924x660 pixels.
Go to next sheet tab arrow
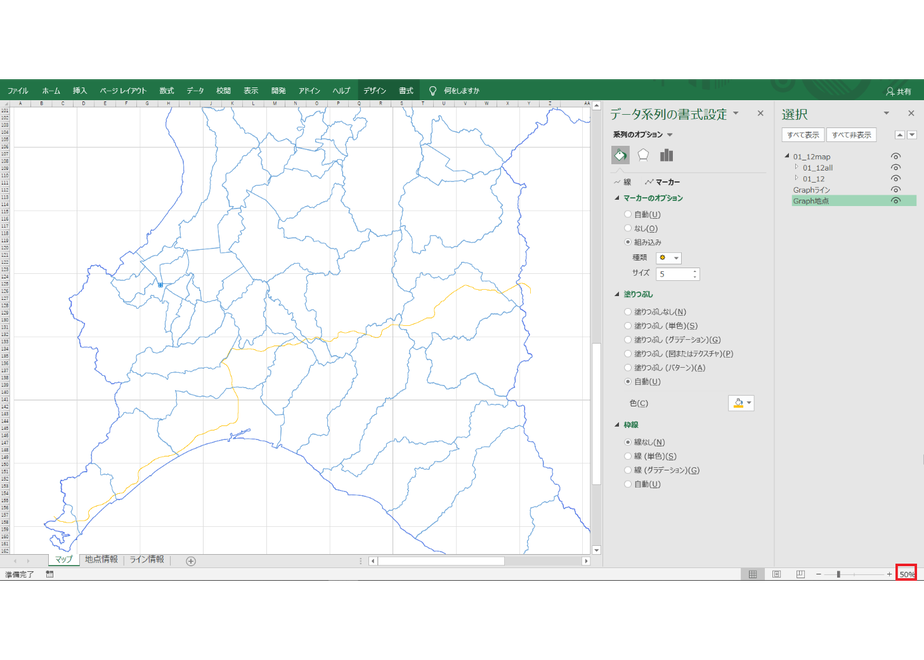(28, 561)
